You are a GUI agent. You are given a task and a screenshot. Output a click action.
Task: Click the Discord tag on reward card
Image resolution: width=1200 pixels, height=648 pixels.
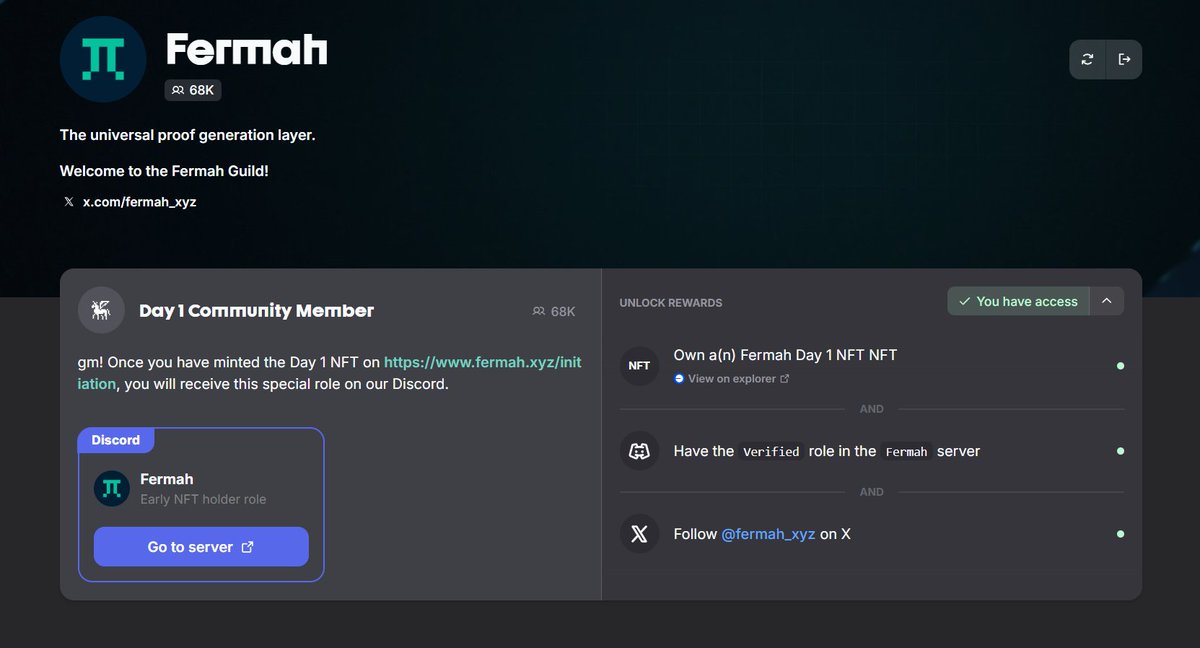tap(116, 440)
